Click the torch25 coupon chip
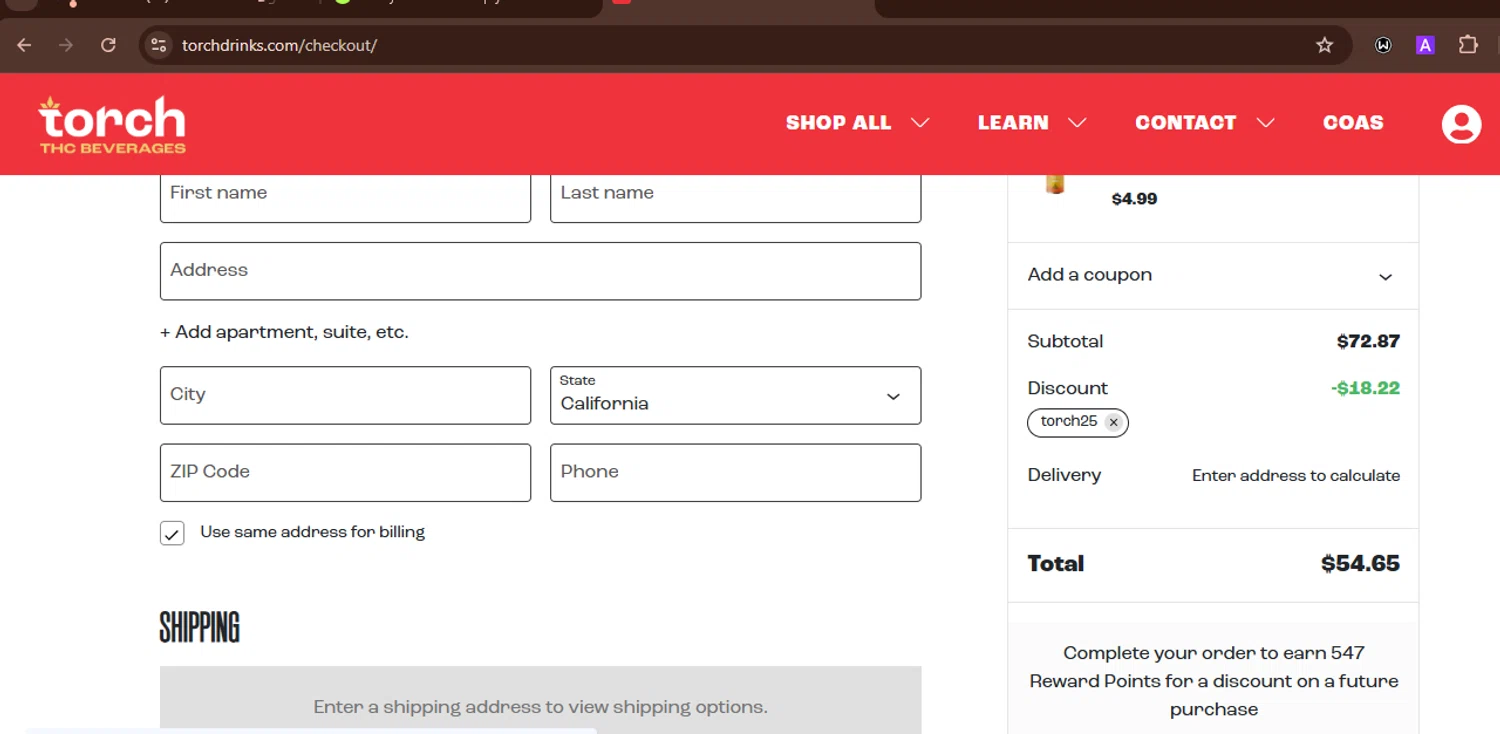 click(1078, 422)
